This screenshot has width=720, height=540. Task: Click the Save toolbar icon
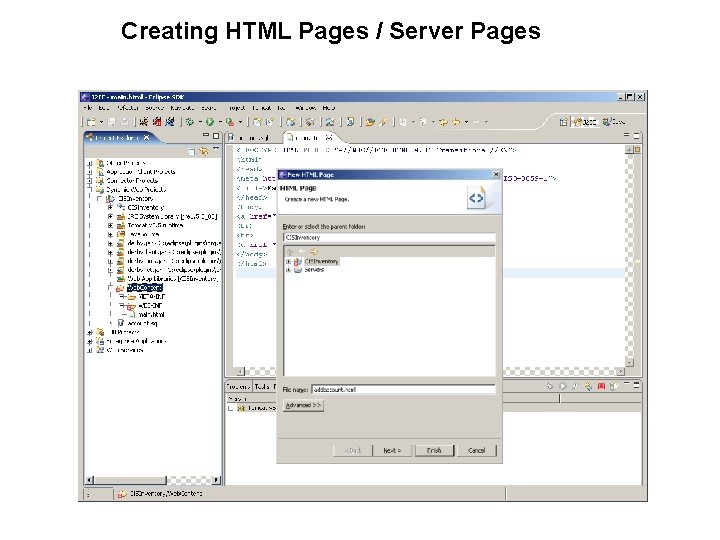[112, 122]
